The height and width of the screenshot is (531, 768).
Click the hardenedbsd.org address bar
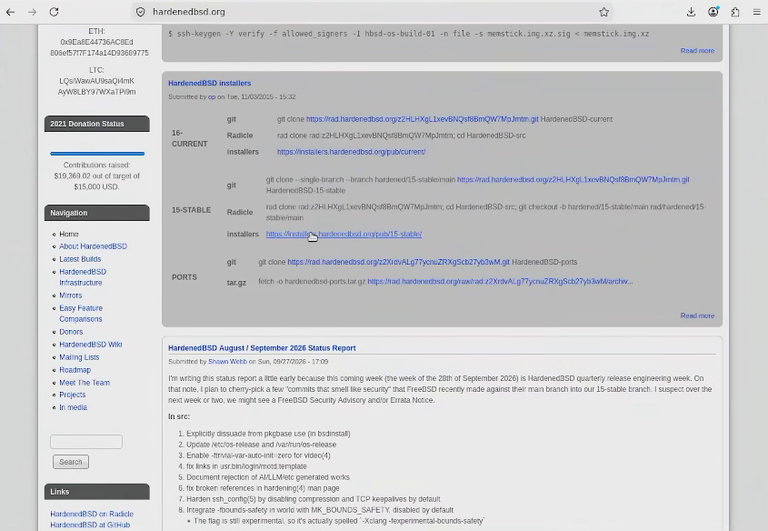pyautogui.click(x=370, y=12)
